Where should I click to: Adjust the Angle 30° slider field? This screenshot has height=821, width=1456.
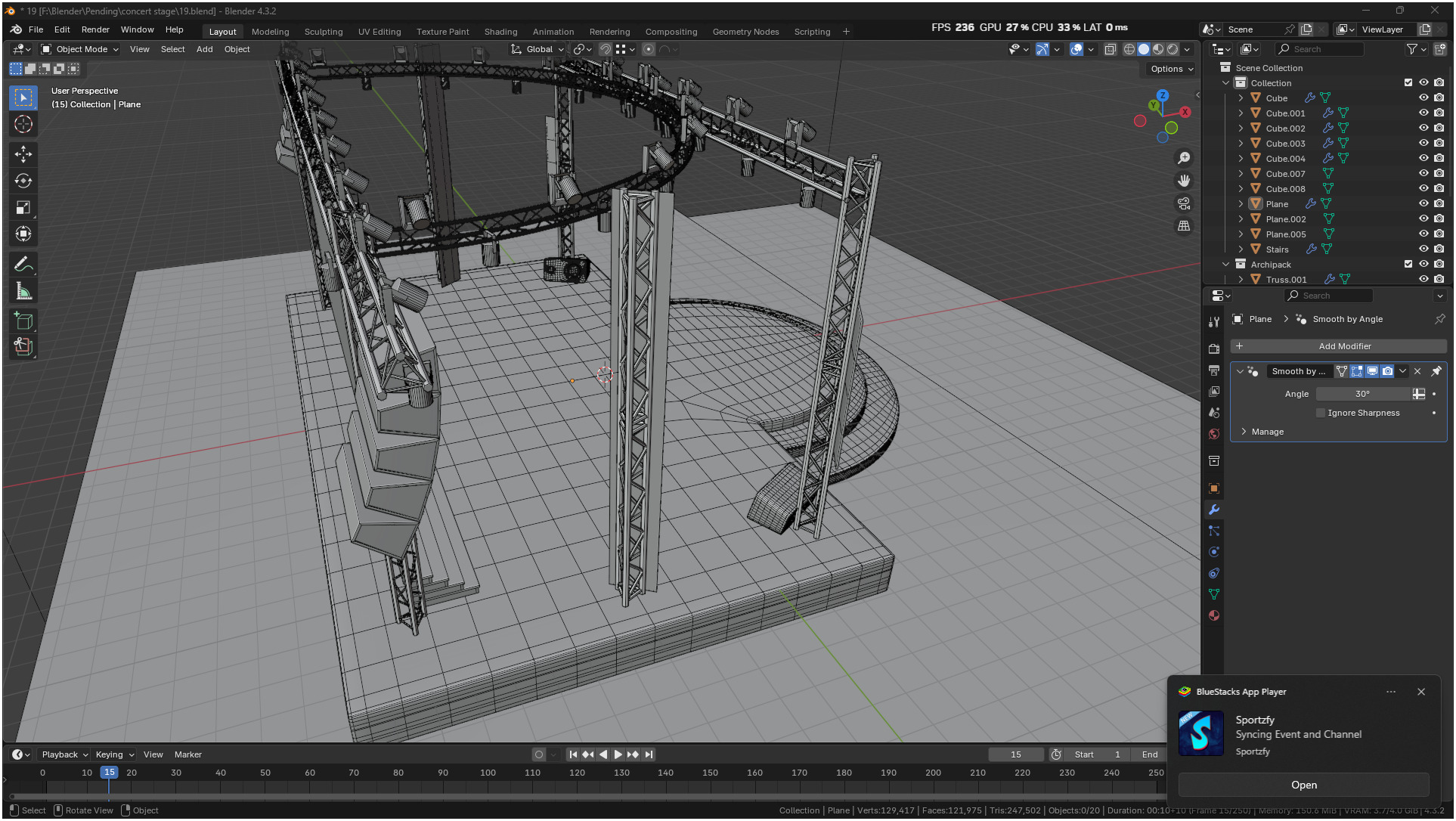coord(1362,394)
